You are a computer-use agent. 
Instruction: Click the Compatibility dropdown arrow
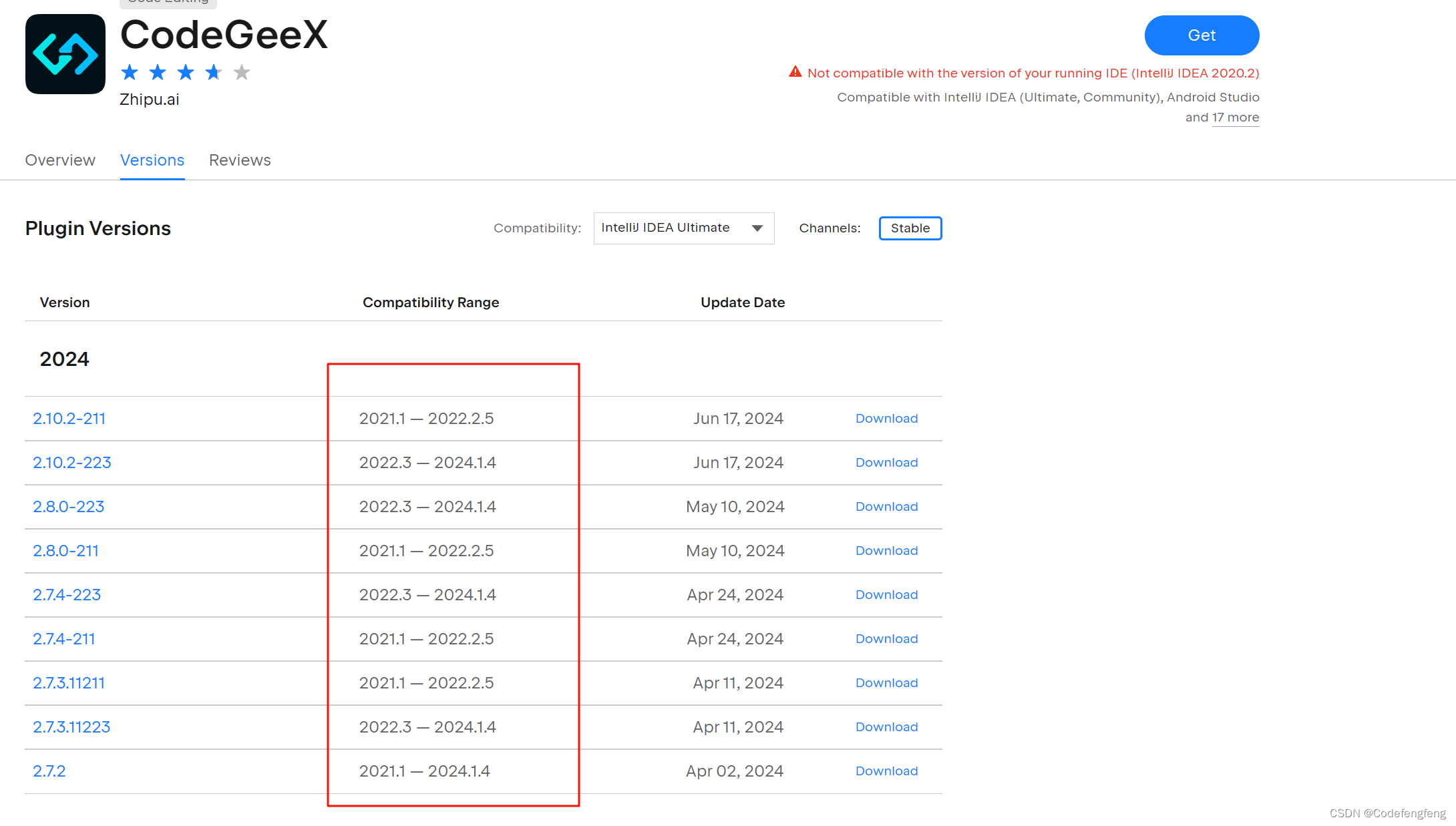click(757, 228)
